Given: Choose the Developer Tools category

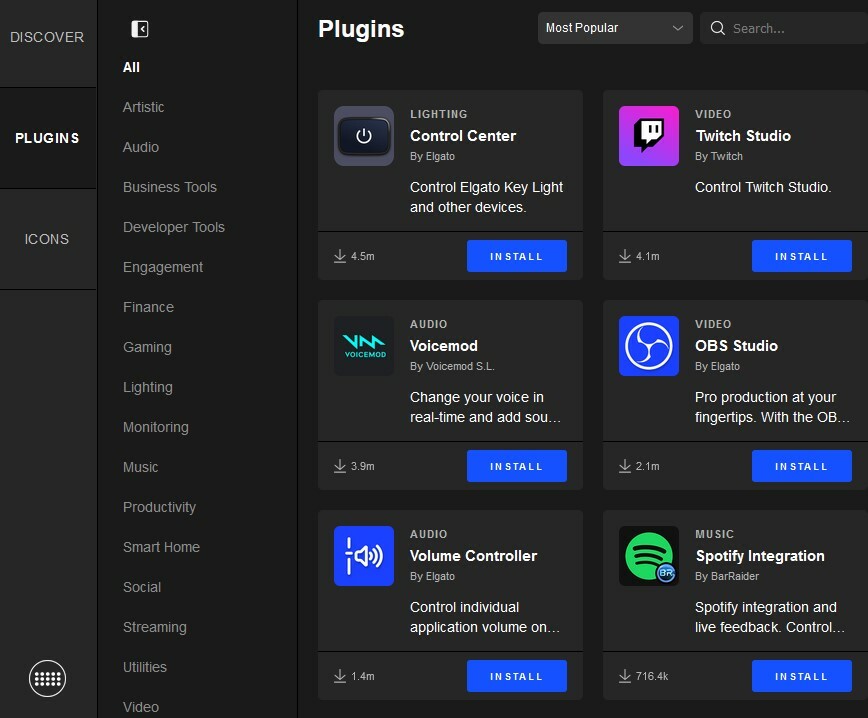Looking at the screenshot, I should 174,227.
